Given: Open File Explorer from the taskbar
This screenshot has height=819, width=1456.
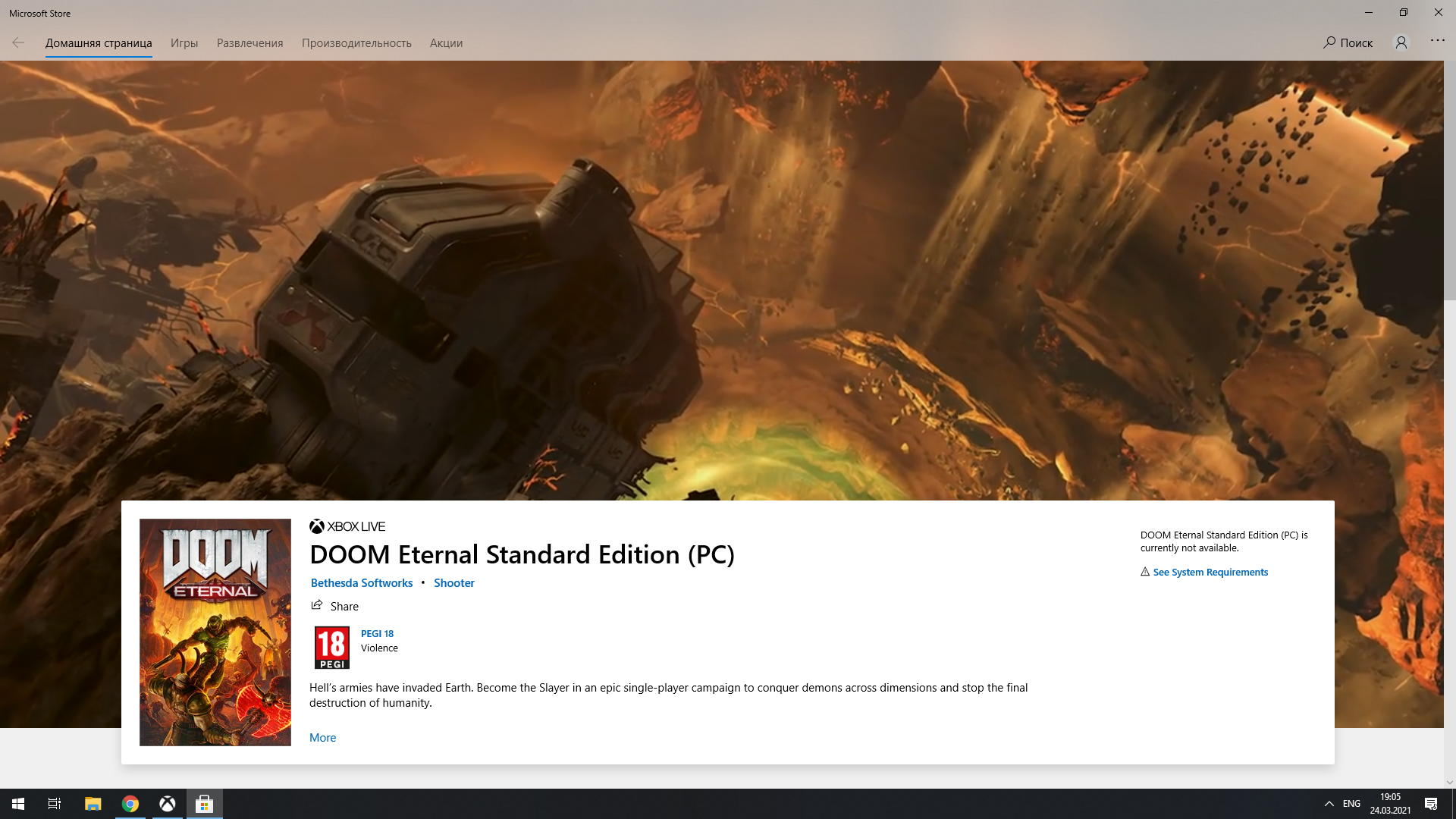Looking at the screenshot, I should (93, 804).
